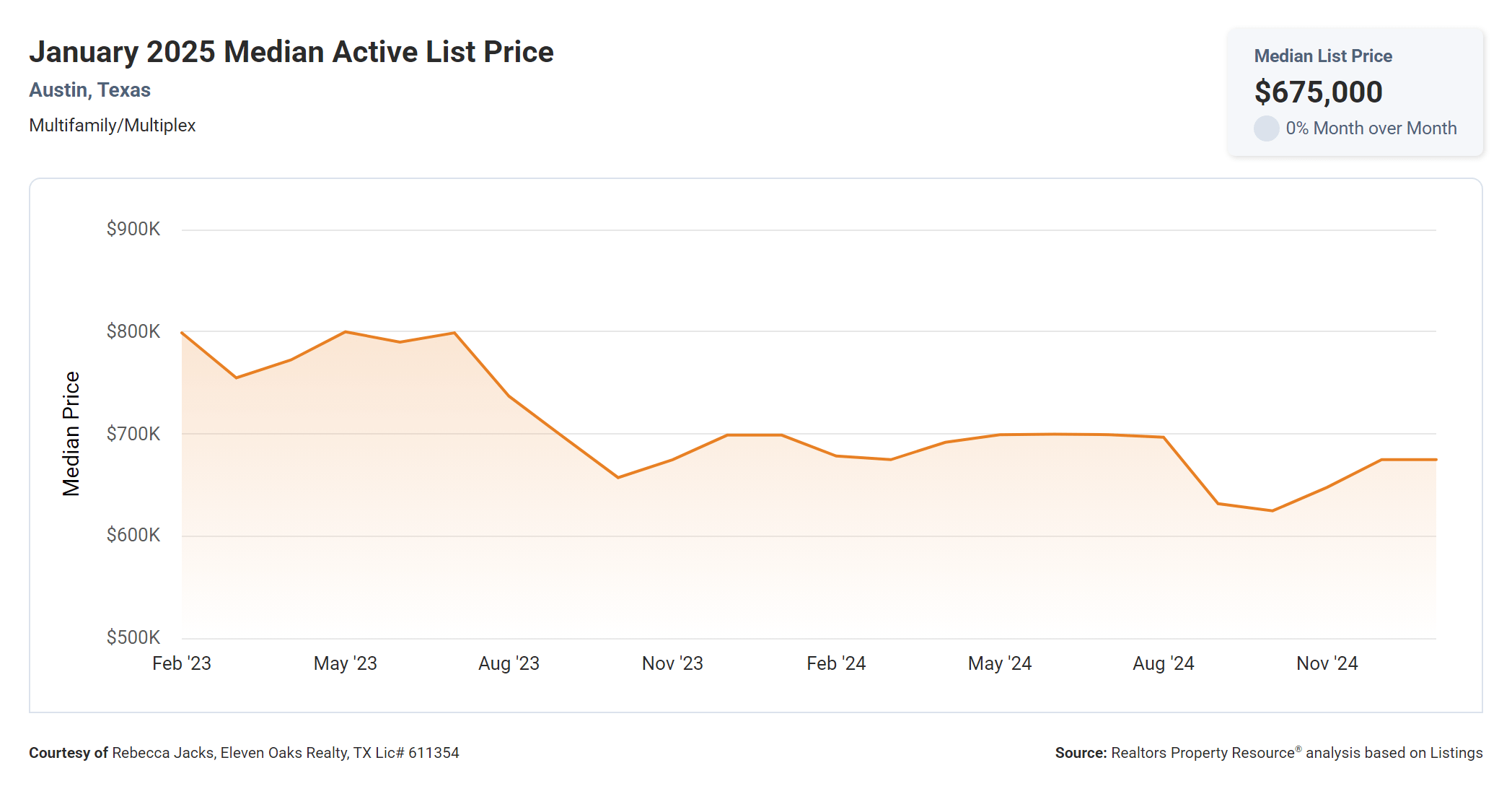Viewport: 1512px width, 794px height.
Task: Click the "0% Month over Month" text
Action: click(1371, 128)
